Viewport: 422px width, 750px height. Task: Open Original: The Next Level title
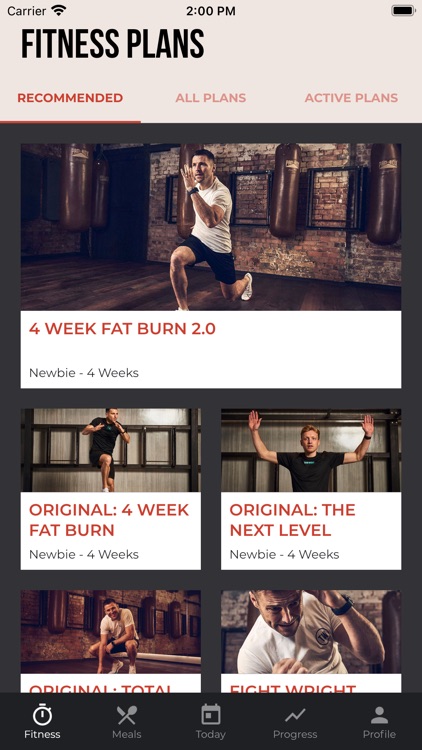(x=292, y=520)
